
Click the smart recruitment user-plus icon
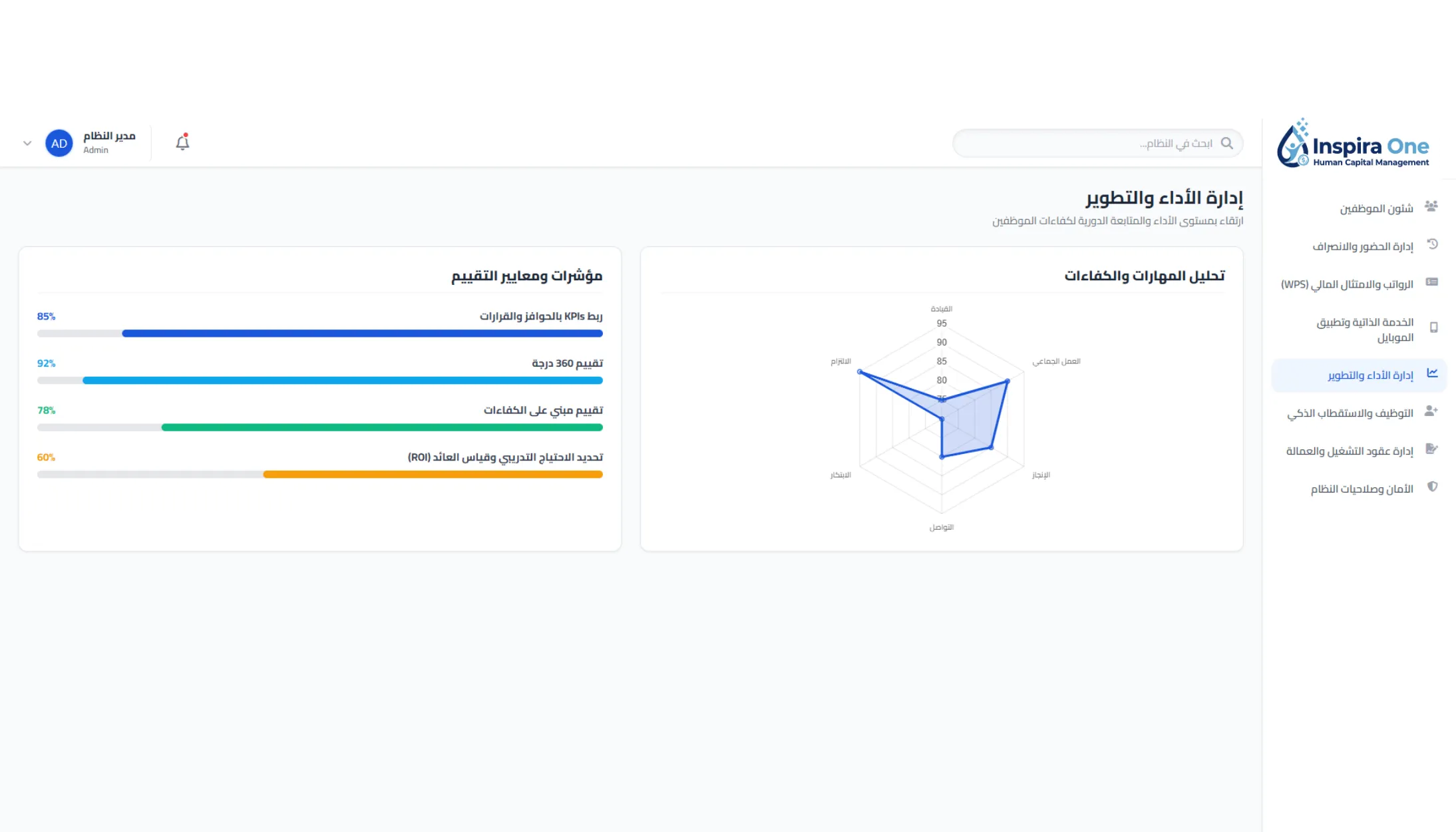click(x=1431, y=411)
